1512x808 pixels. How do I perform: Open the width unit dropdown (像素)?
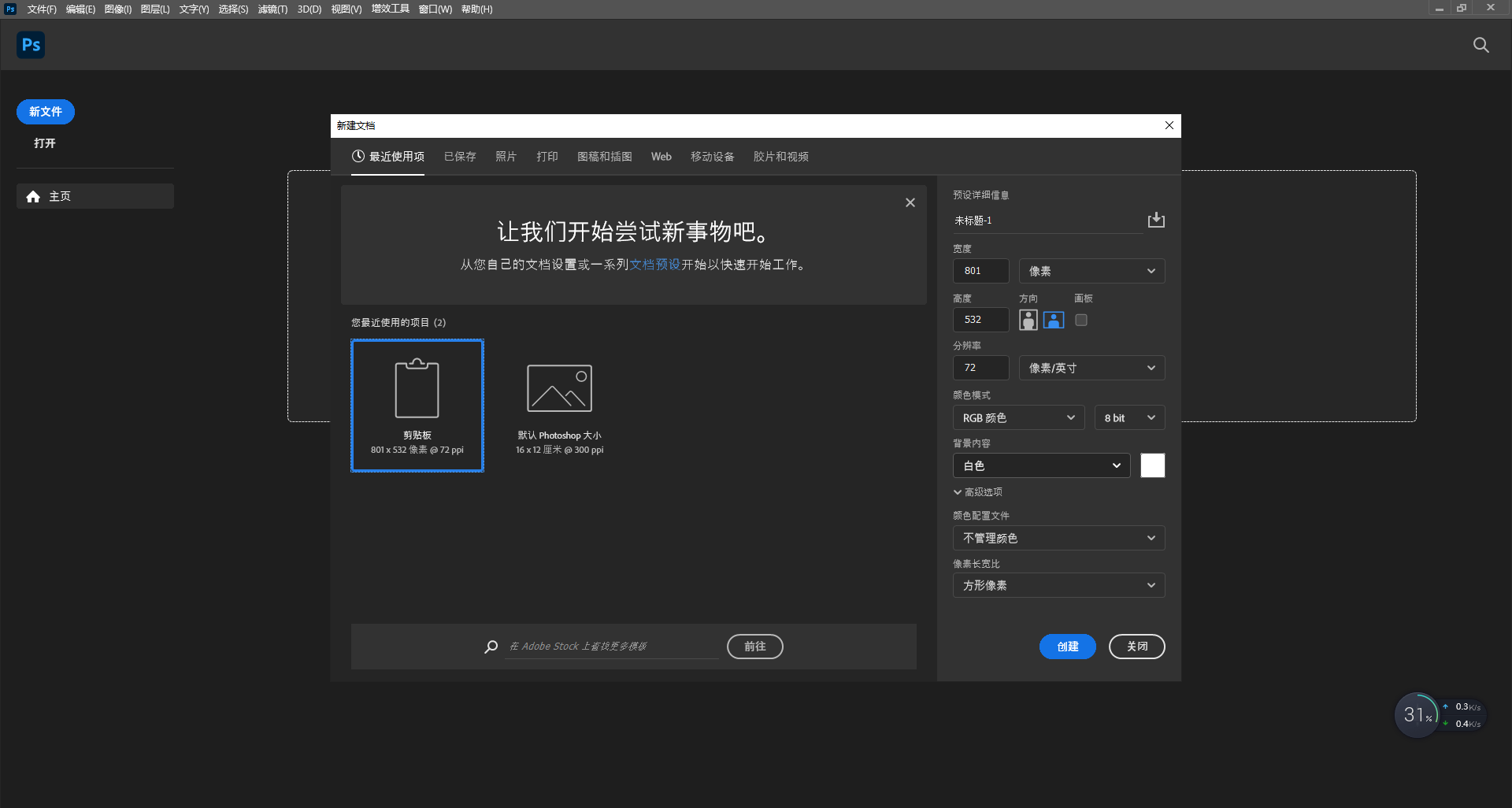1091,271
